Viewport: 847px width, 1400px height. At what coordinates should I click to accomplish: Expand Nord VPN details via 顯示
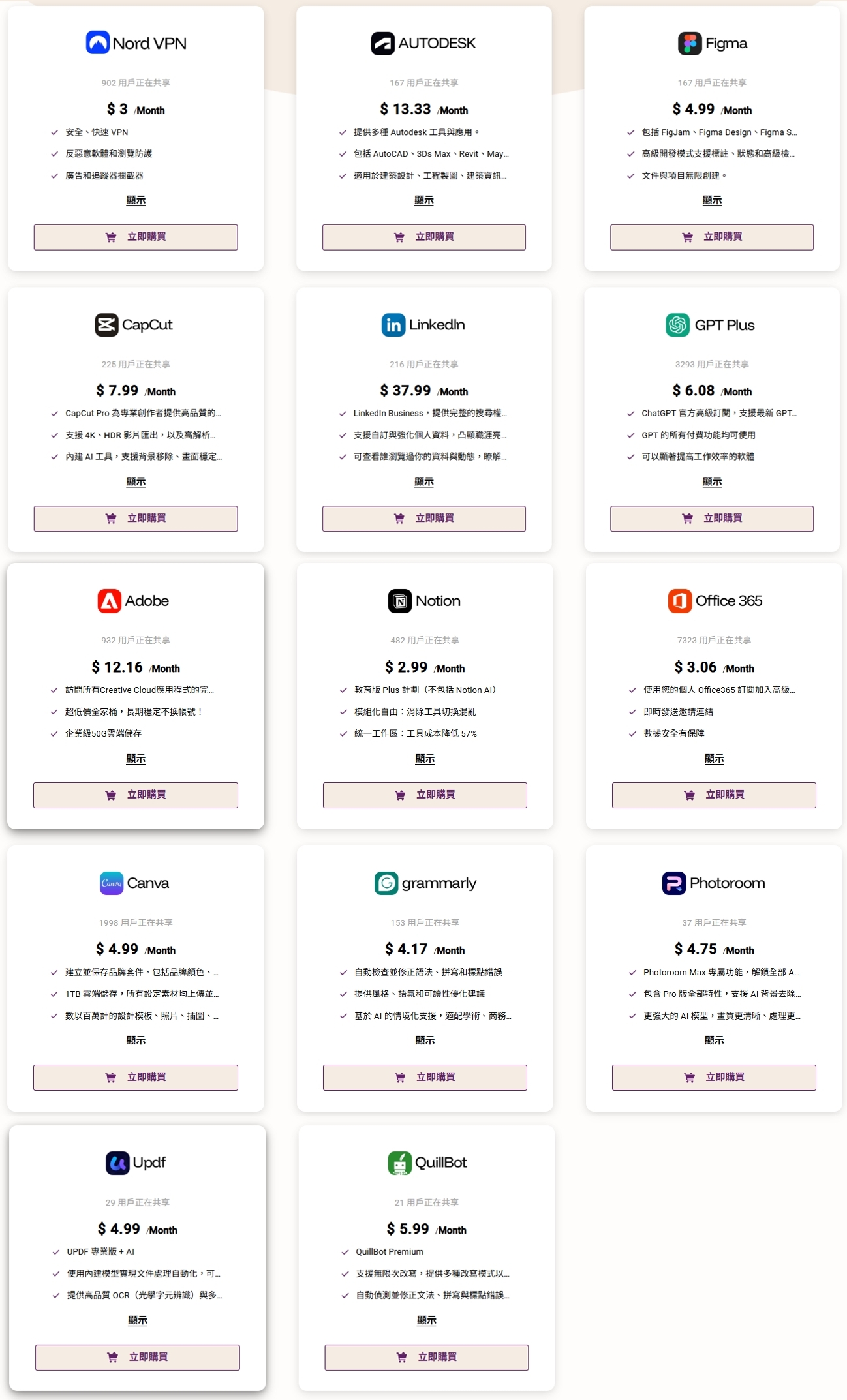pos(136,200)
